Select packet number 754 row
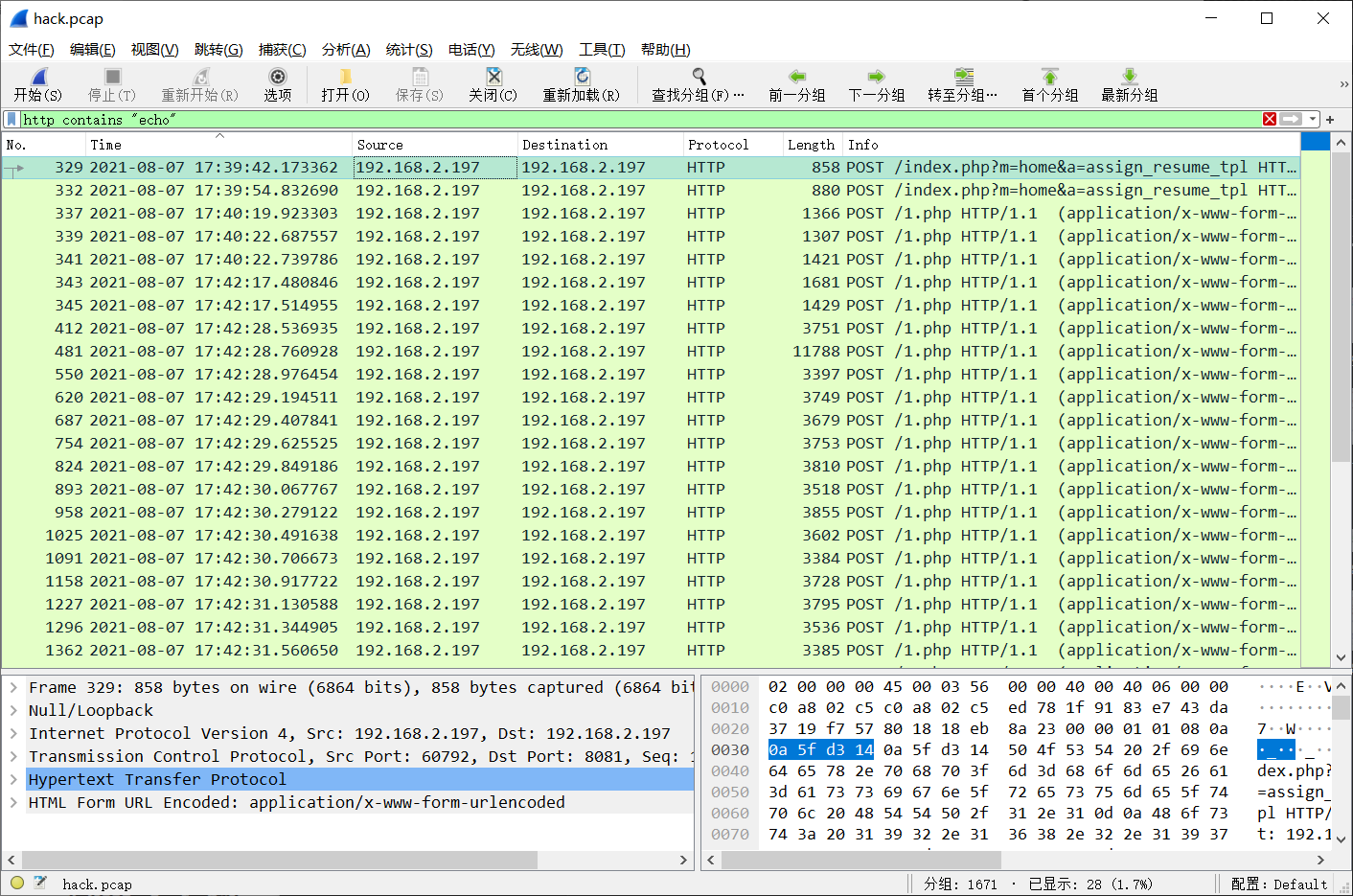 [x=651, y=444]
